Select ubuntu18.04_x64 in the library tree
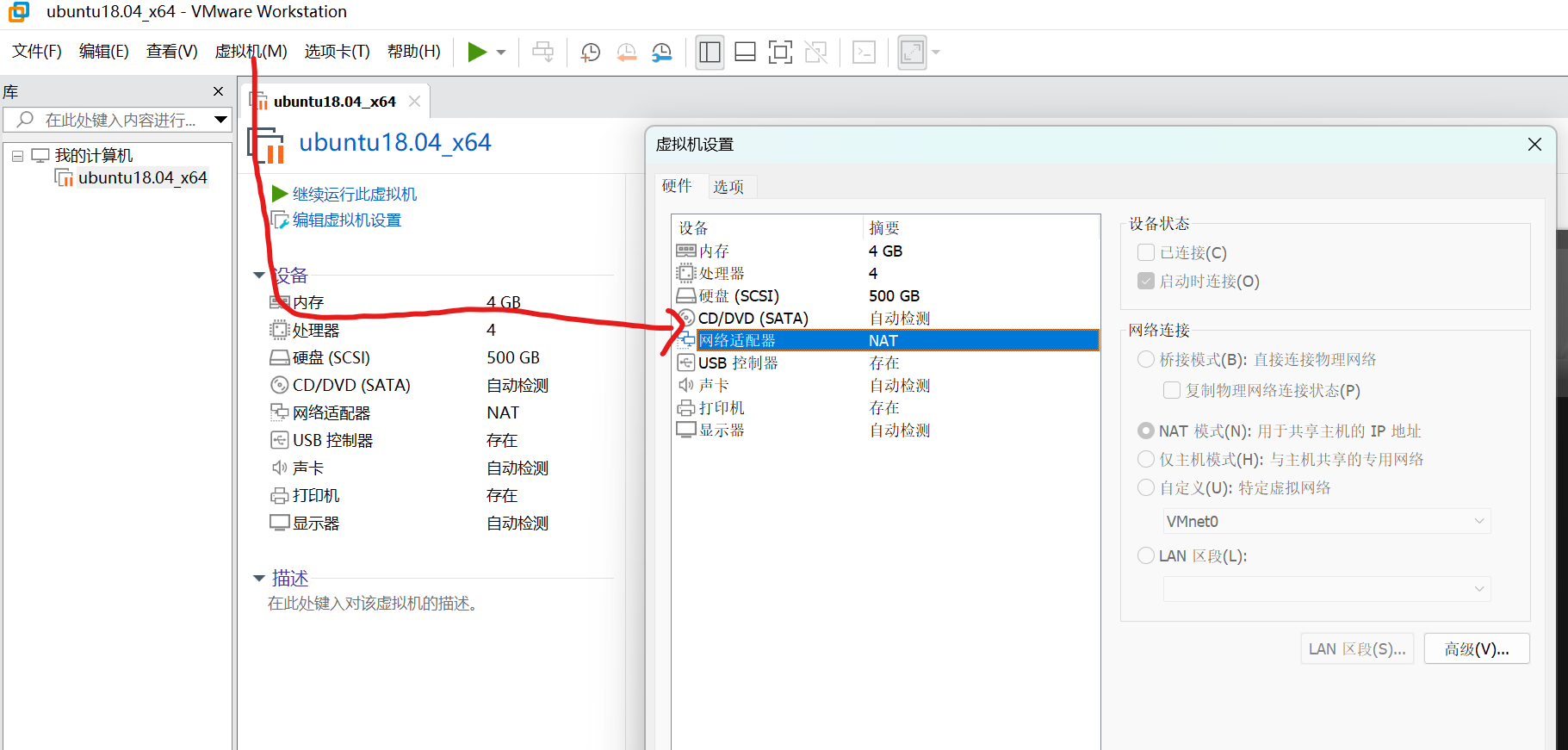Screen dimensions: 1568x750 click(x=142, y=177)
